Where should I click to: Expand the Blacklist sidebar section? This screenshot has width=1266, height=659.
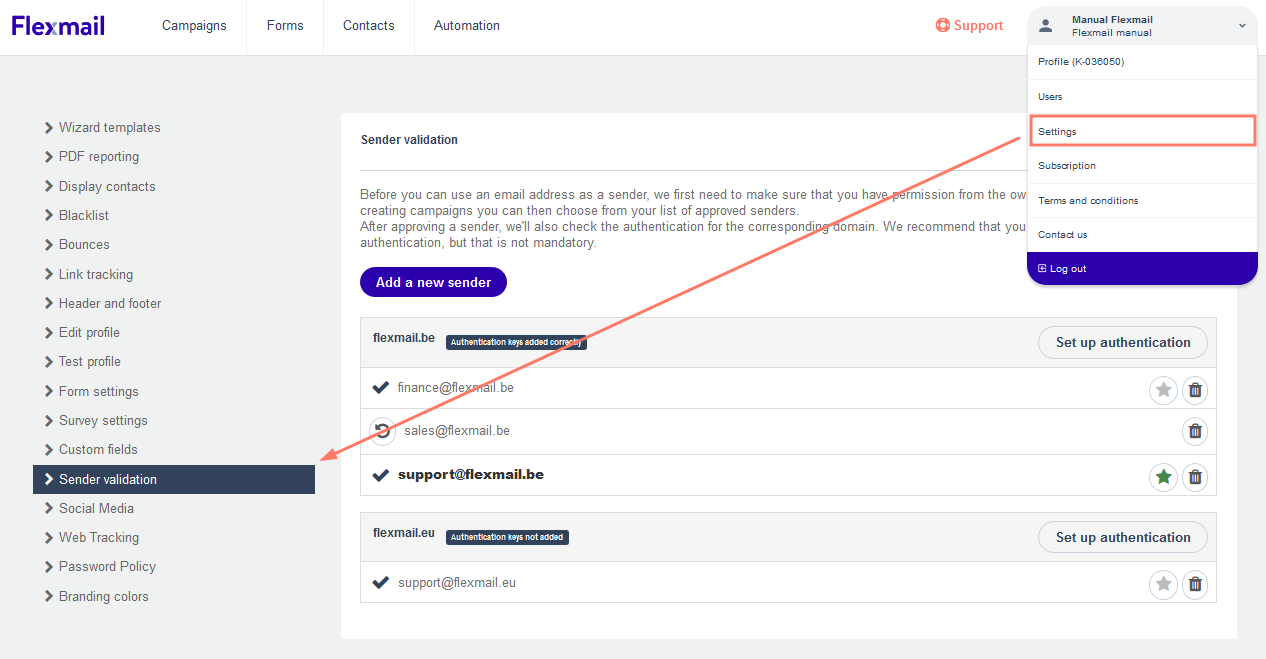pyautogui.click(x=83, y=215)
